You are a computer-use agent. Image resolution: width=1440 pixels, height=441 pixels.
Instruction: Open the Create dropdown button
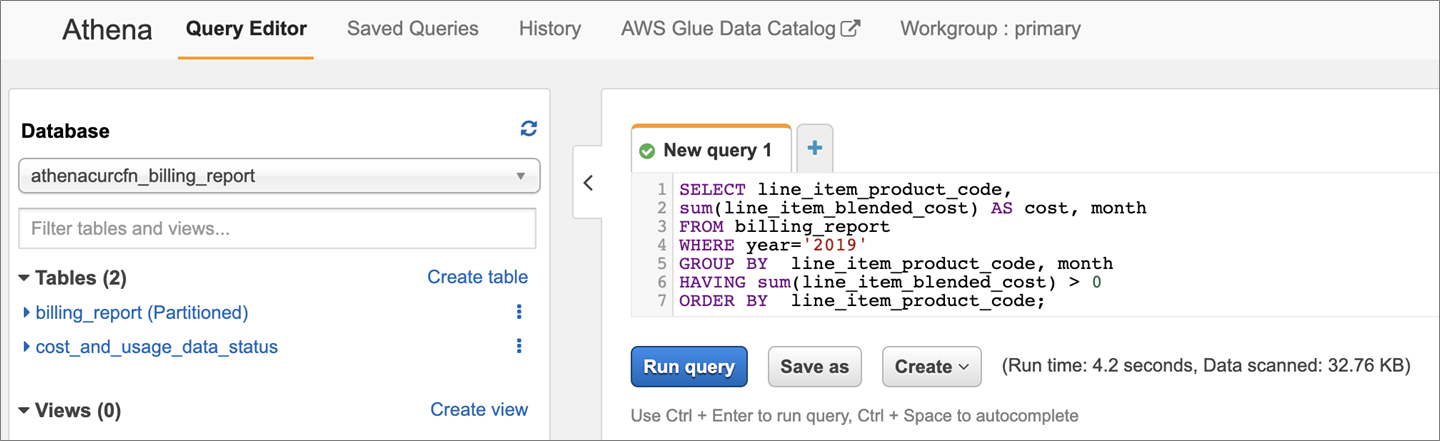[x=931, y=367]
